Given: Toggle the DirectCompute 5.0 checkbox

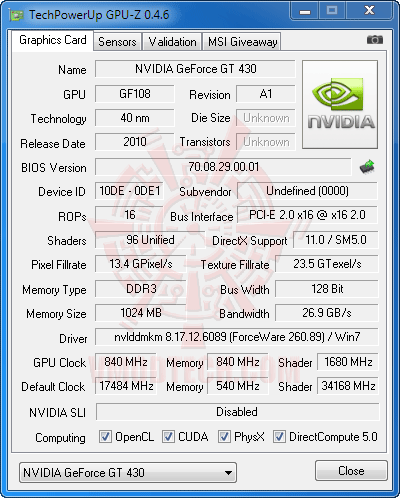Looking at the screenshot, I should point(279,436).
